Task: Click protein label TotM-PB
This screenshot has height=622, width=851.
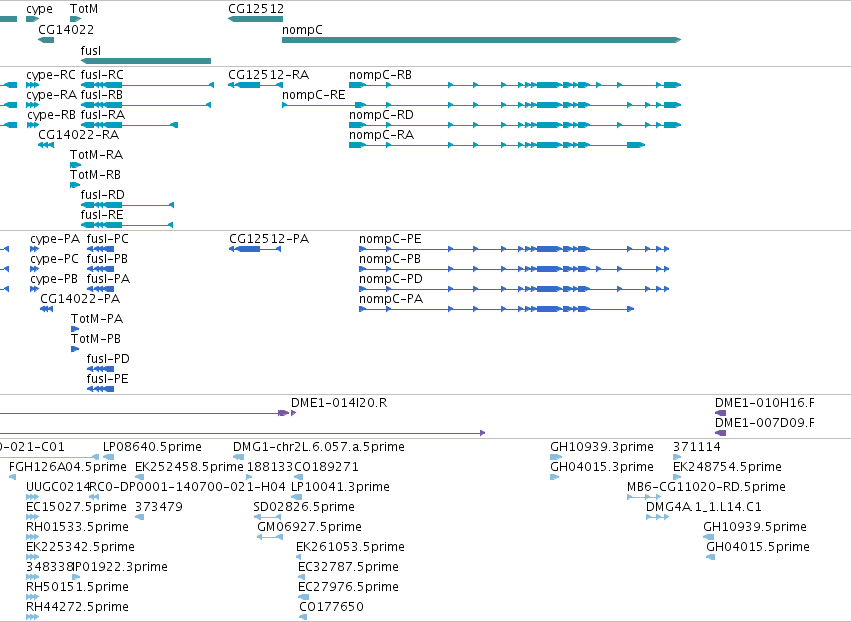Action: coord(96,339)
